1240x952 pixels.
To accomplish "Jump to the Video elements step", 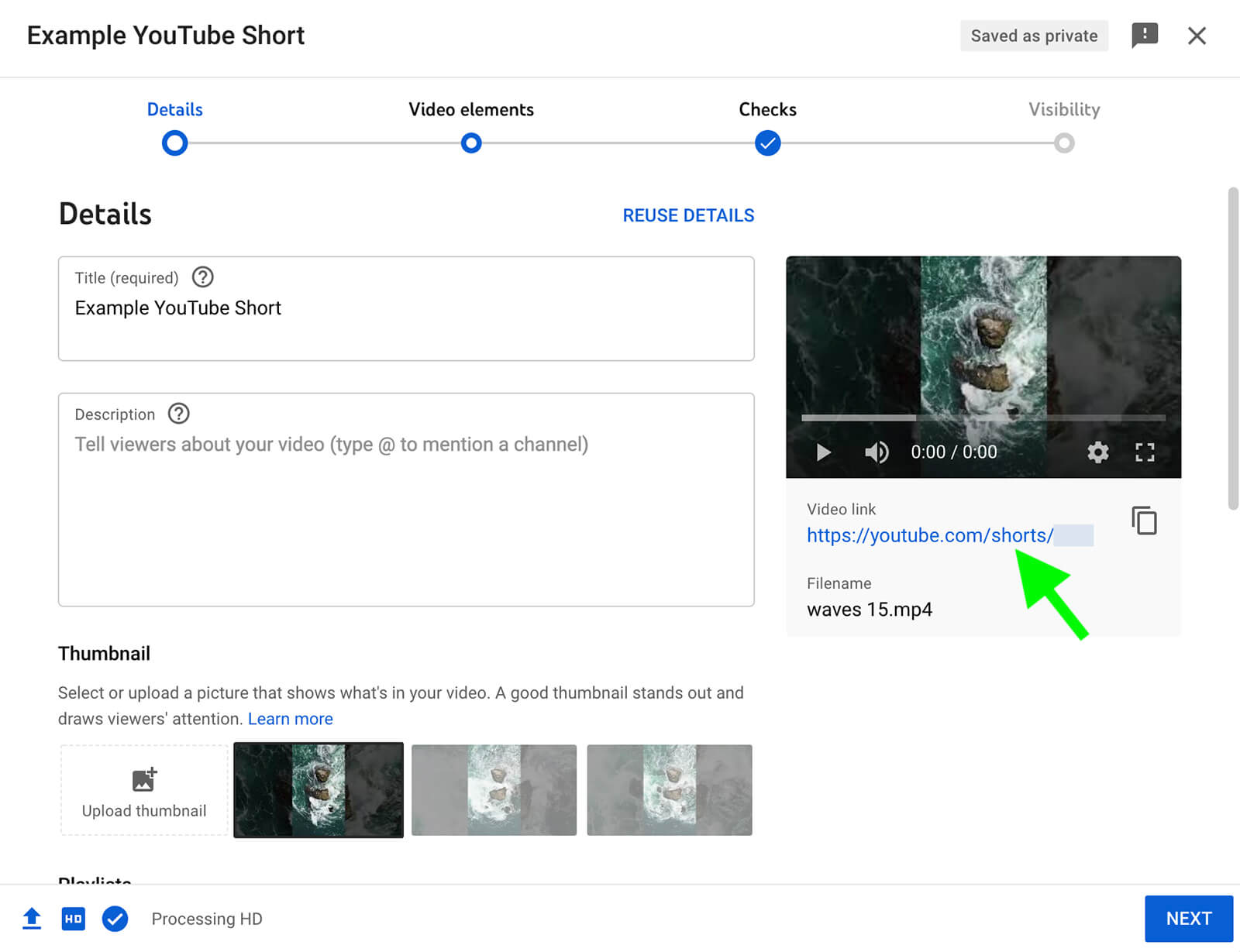I will coord(470,143).
